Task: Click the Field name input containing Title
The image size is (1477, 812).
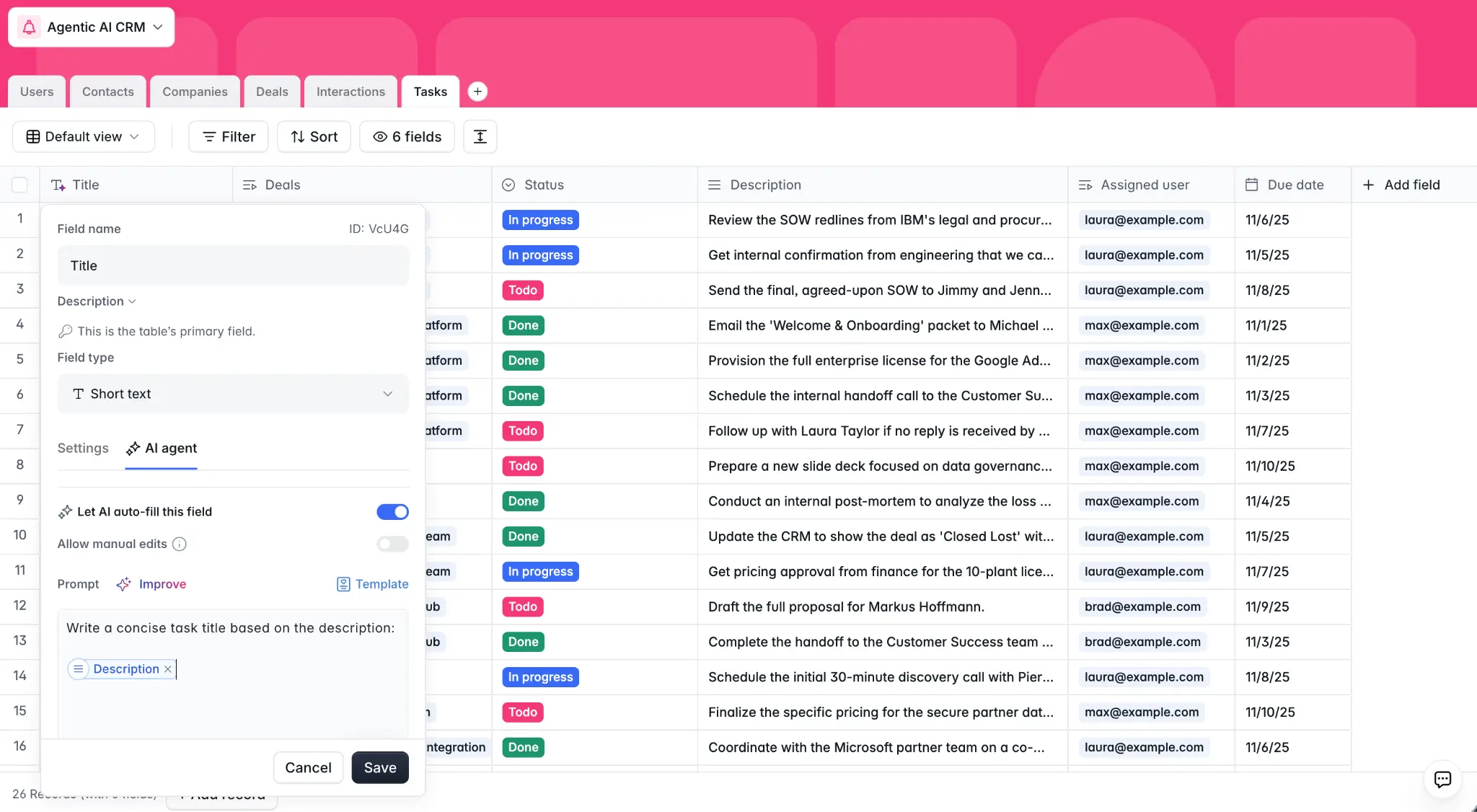Action: 232,265
